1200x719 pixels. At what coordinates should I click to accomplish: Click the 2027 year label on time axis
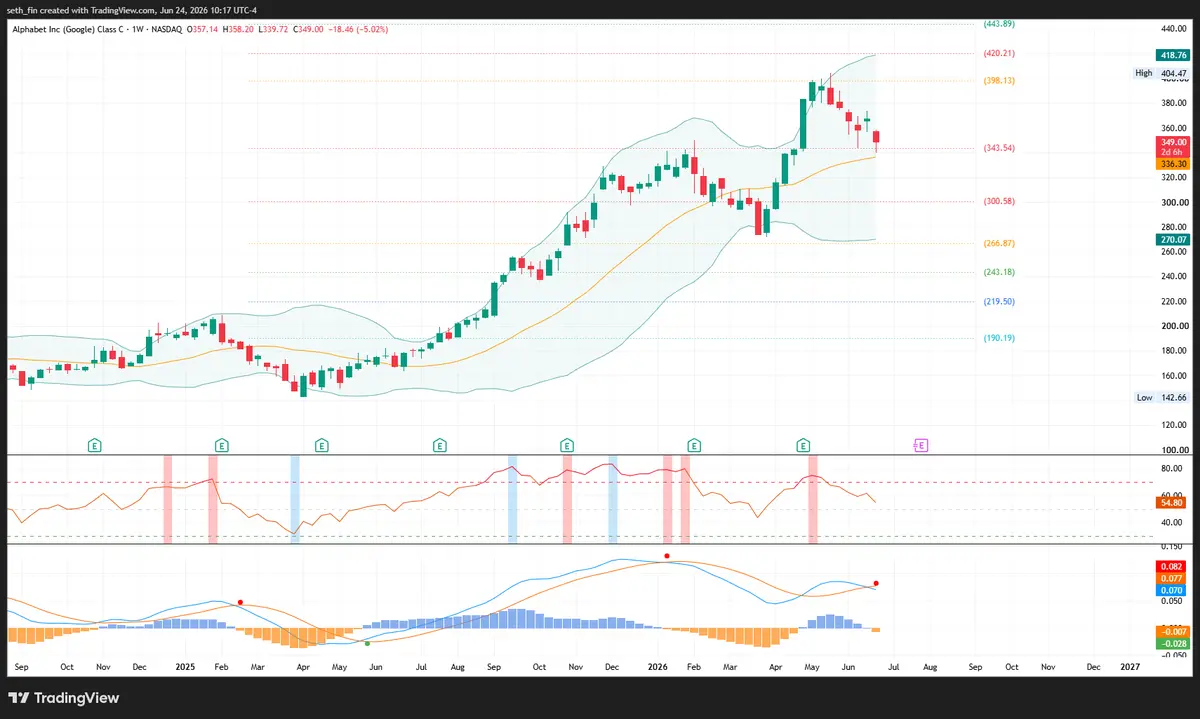pos(1131,665)
